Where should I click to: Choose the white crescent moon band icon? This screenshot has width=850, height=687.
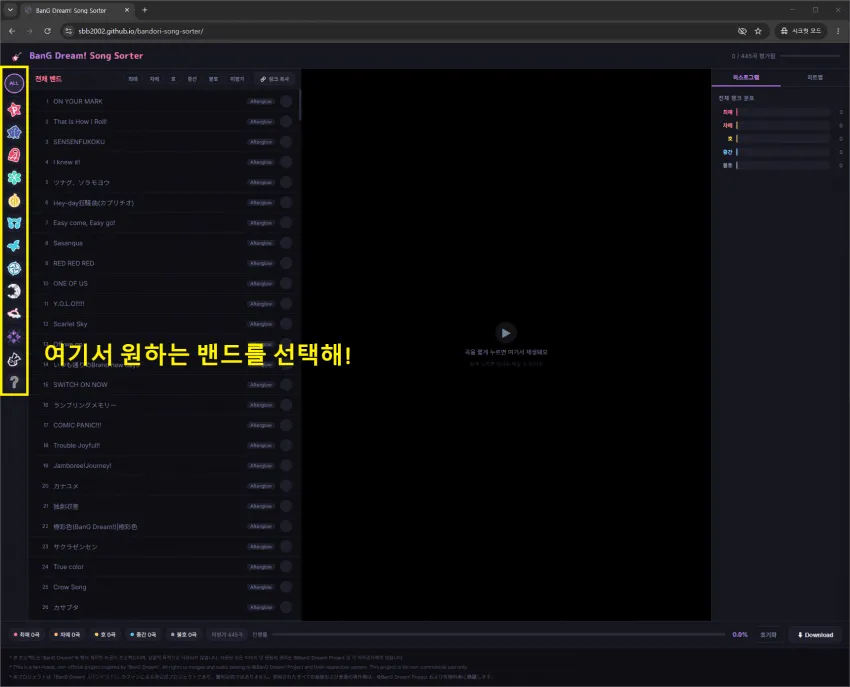[14, 291]
